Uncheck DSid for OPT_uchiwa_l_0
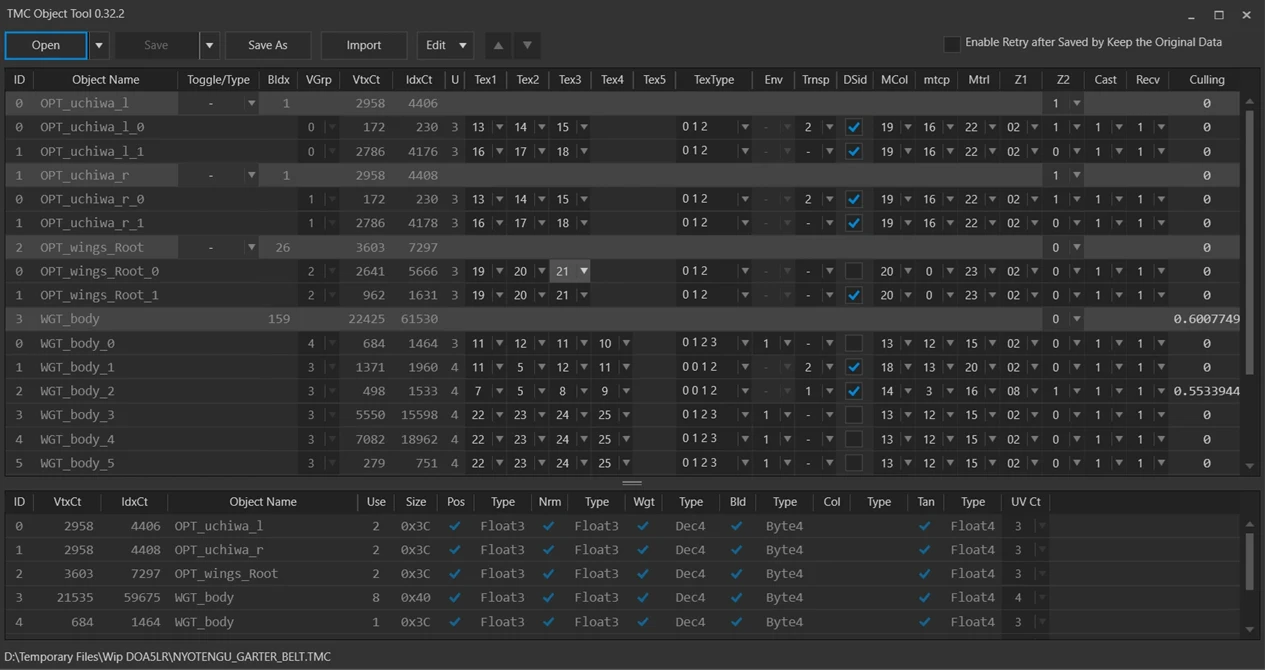1280x670 pixels. pyautogui.click(x=853, y=127)
